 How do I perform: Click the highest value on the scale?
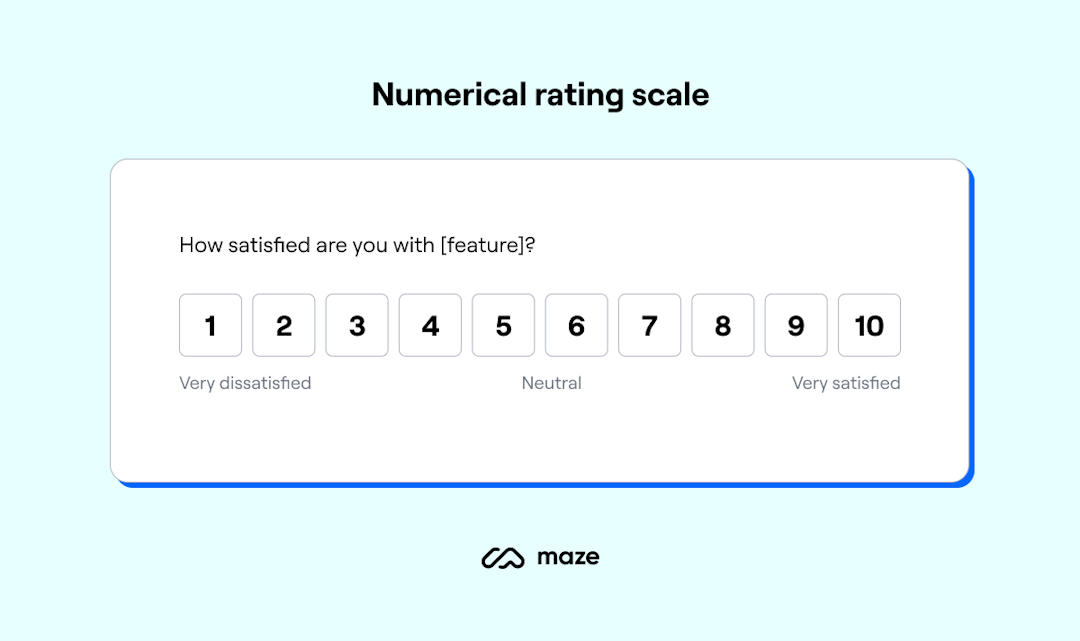pyautogui.click(x=869, y=325)
